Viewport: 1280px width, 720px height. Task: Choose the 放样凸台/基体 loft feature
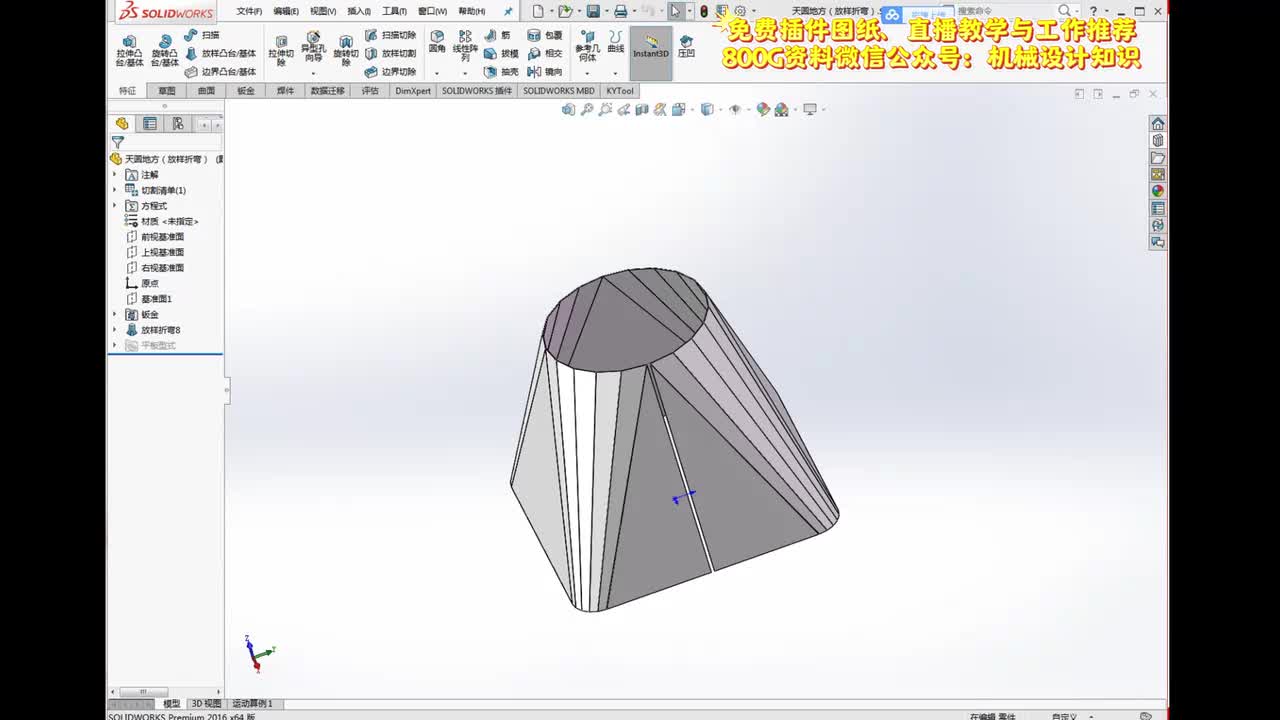click(221, 53)
